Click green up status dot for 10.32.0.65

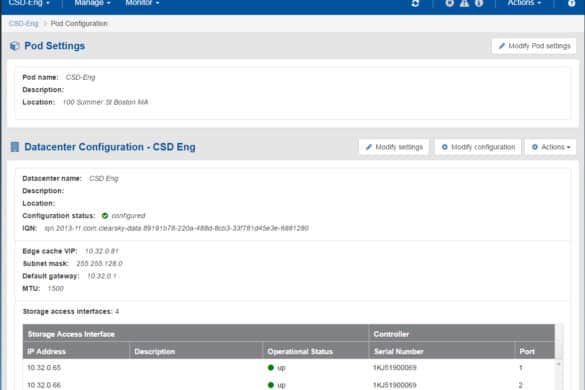(271, 368)
